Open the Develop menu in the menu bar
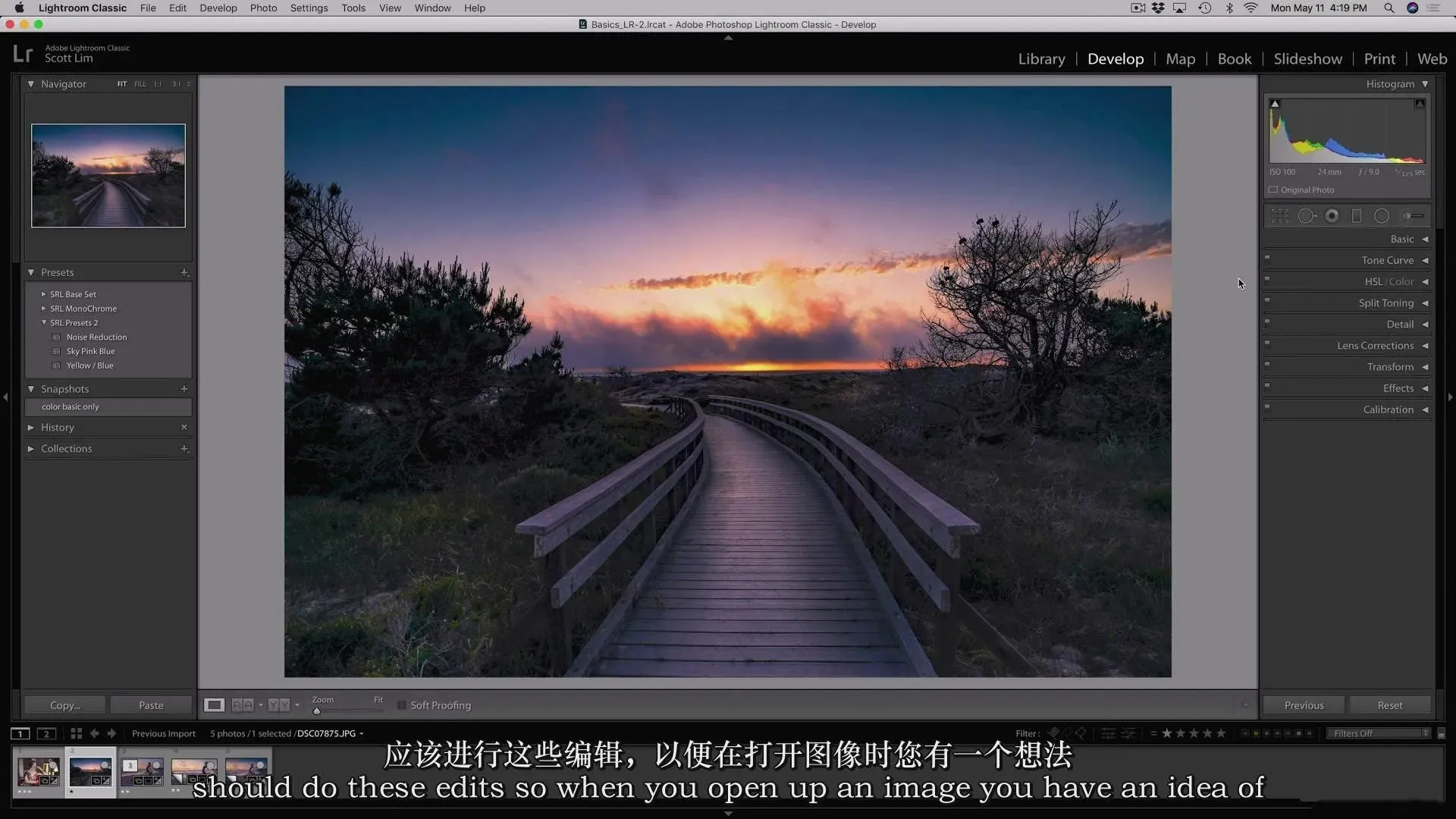 click(218, 8)
